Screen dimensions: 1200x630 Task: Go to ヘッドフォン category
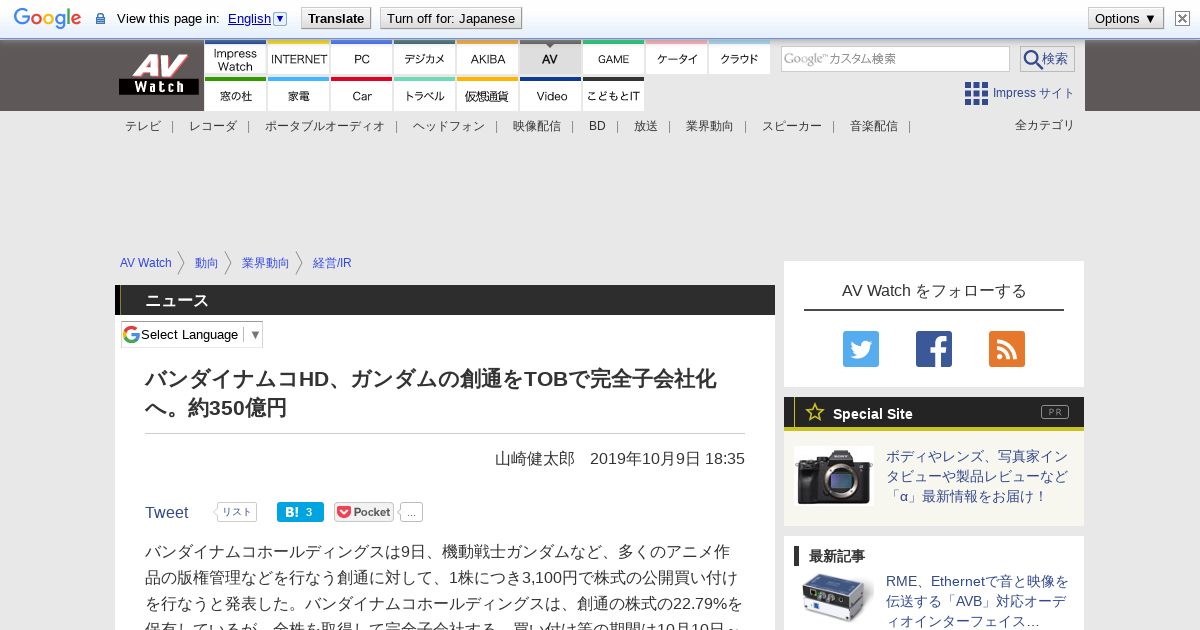(449, 126)
